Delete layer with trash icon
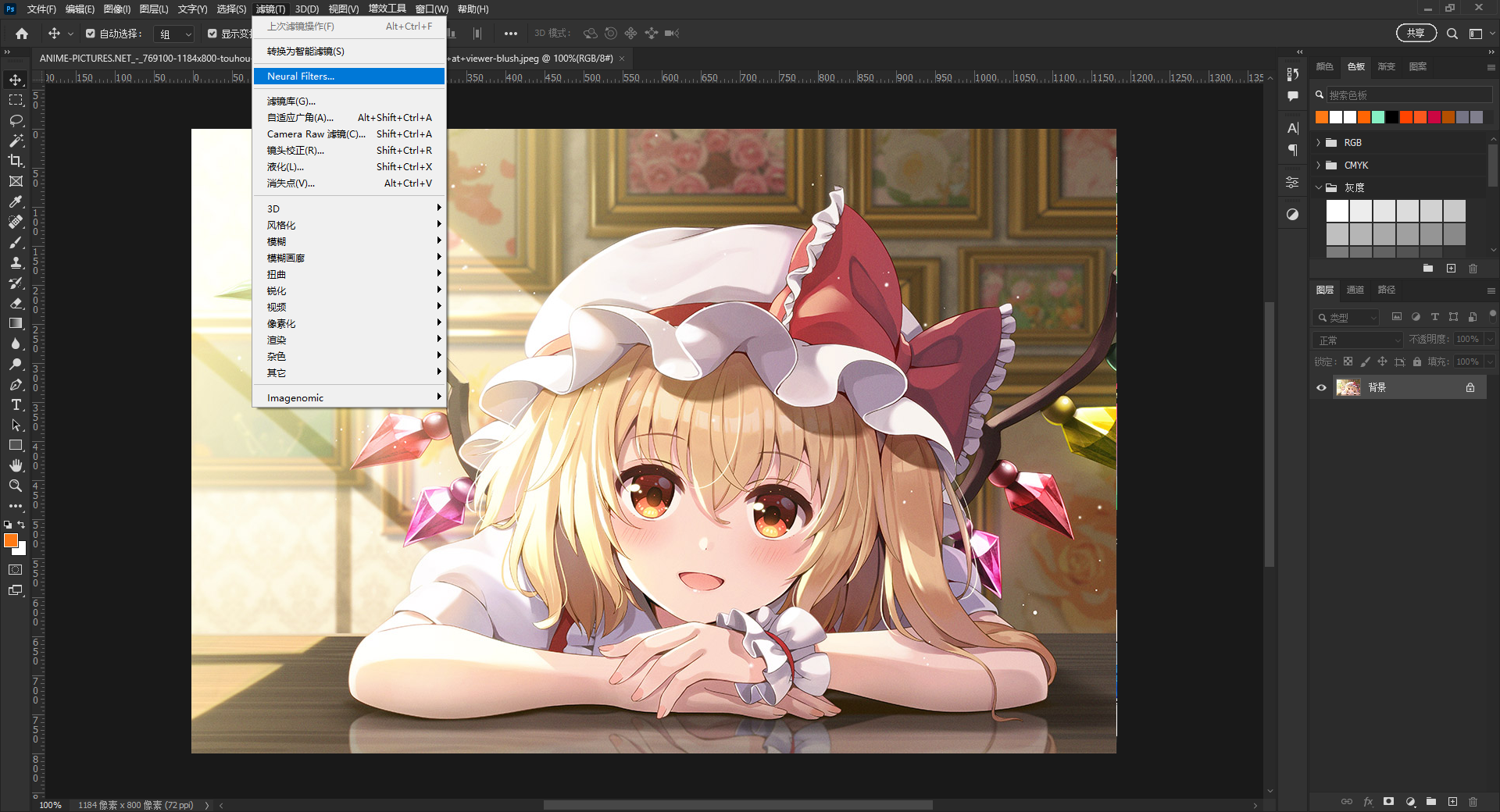Viewport: 1500px width, 812px height. (x=1473, y=801)
